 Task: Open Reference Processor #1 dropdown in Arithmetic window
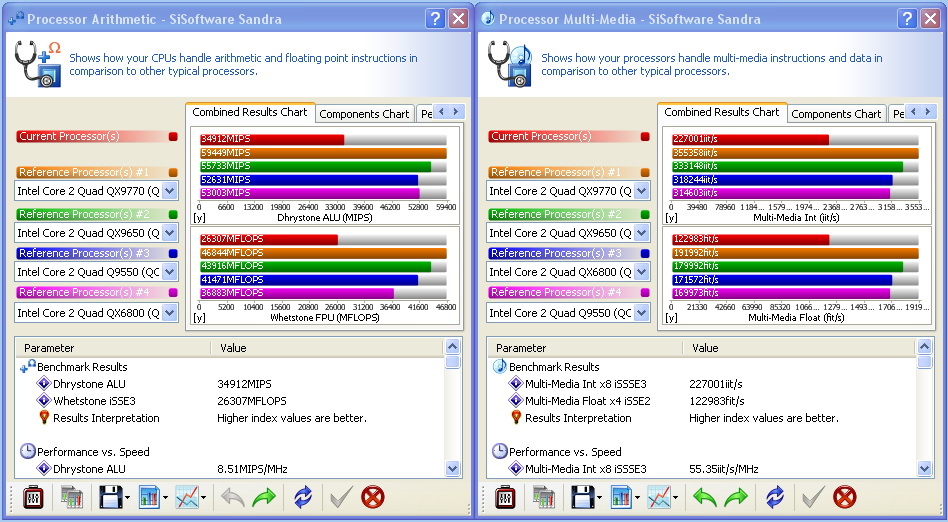170,191
